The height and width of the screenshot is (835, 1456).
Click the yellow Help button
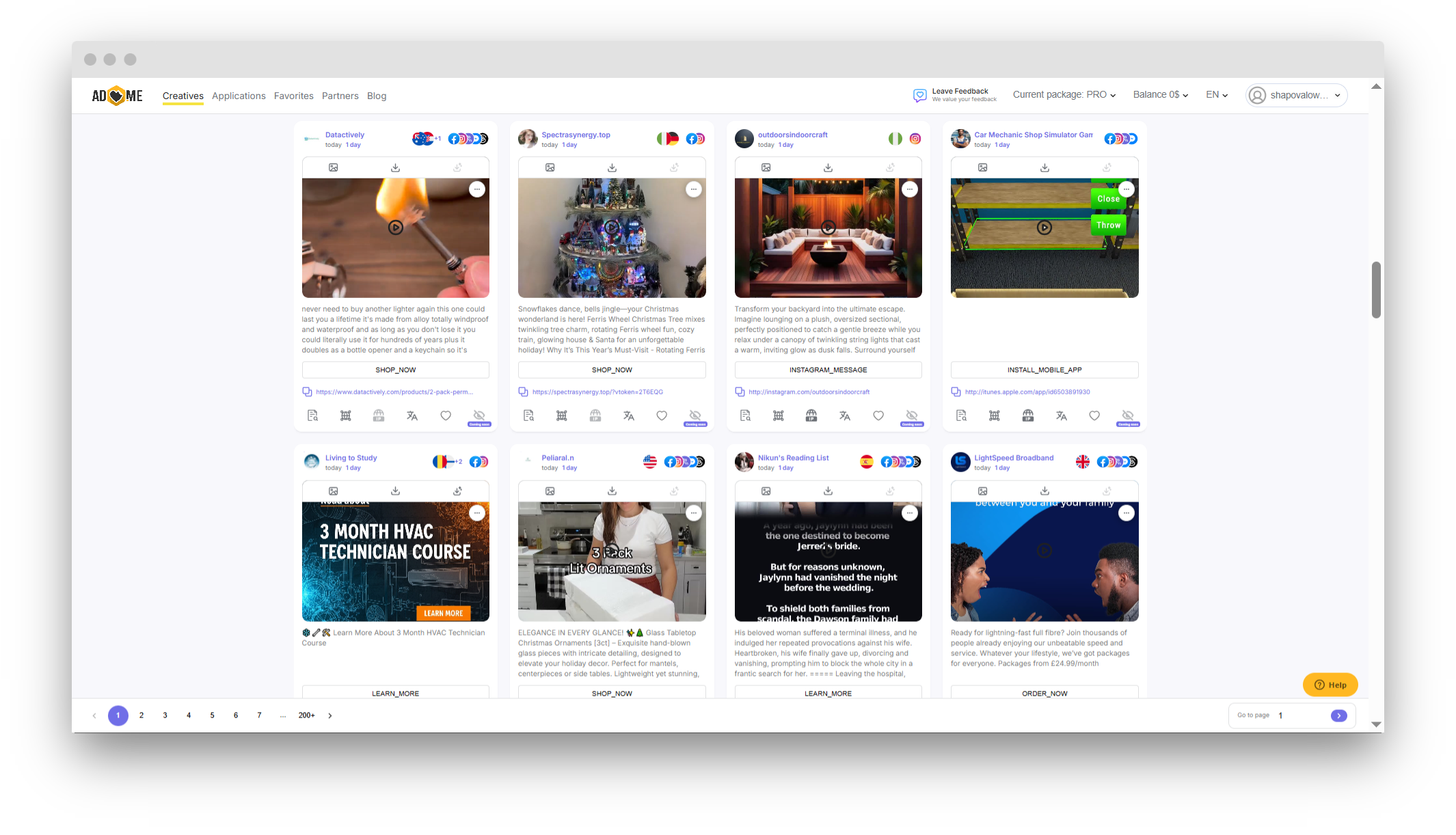(1330, 685)
